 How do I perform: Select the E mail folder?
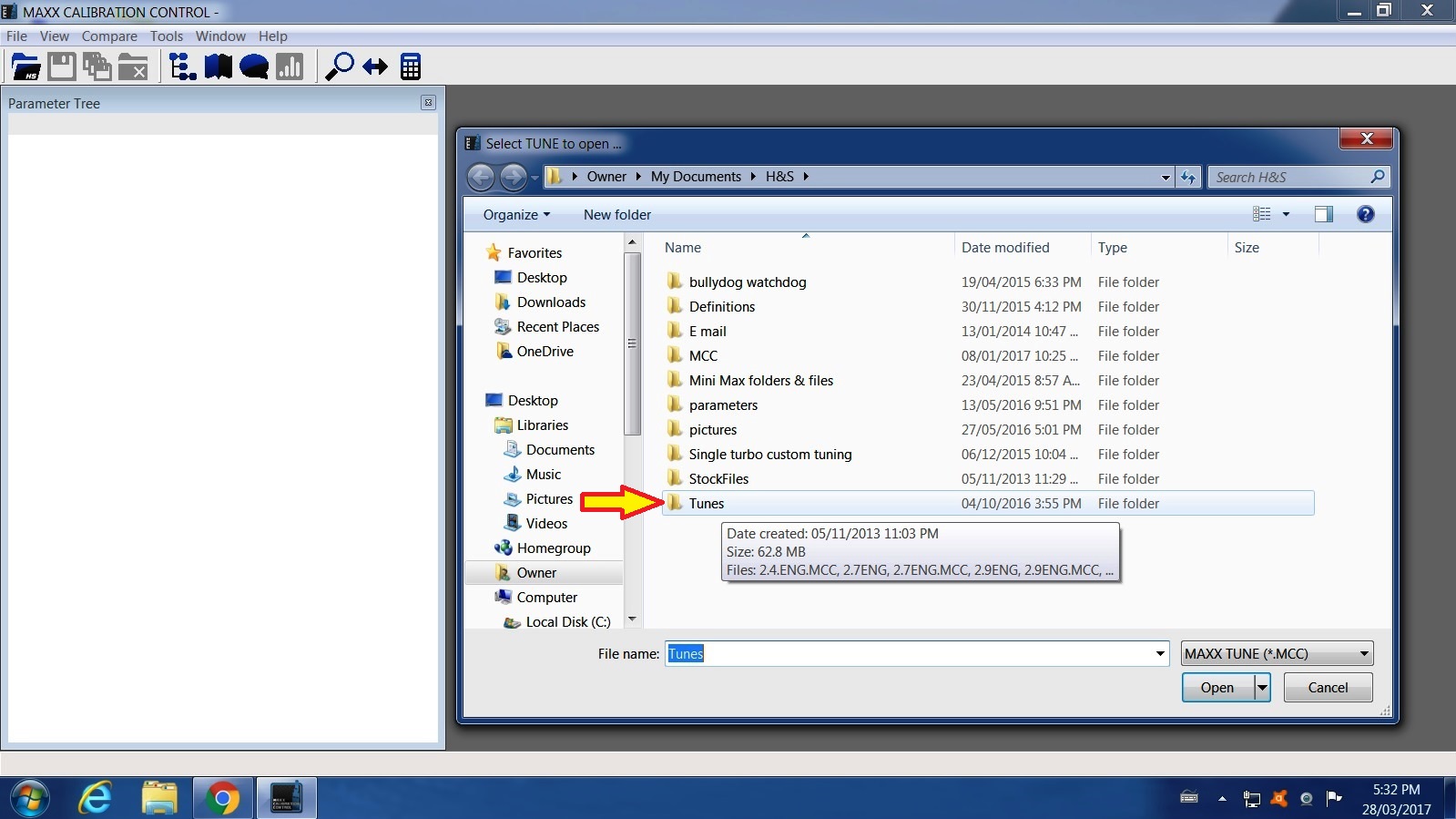tap(988, 332)
